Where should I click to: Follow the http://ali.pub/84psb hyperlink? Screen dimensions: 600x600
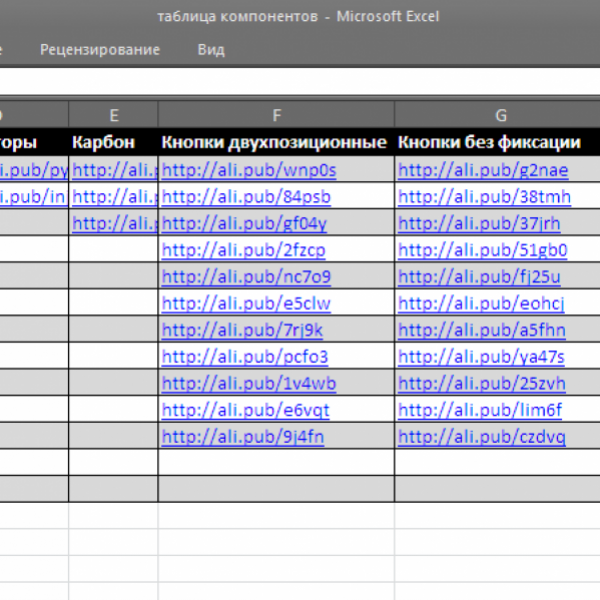pyautogui.click(x=246, y=196)
